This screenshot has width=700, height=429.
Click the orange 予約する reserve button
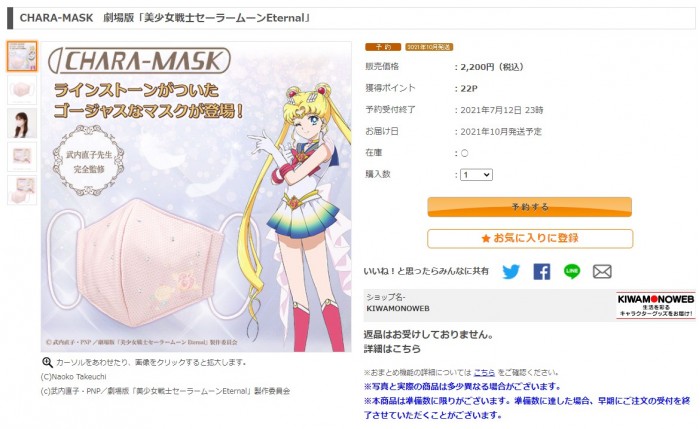pyautogui.click(x=529, y=207)
